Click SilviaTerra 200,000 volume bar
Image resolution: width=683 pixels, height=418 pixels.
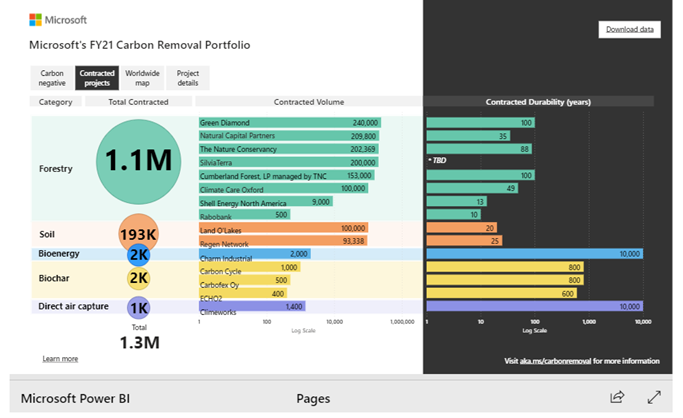pyautogui.click(x=289, y=162)
